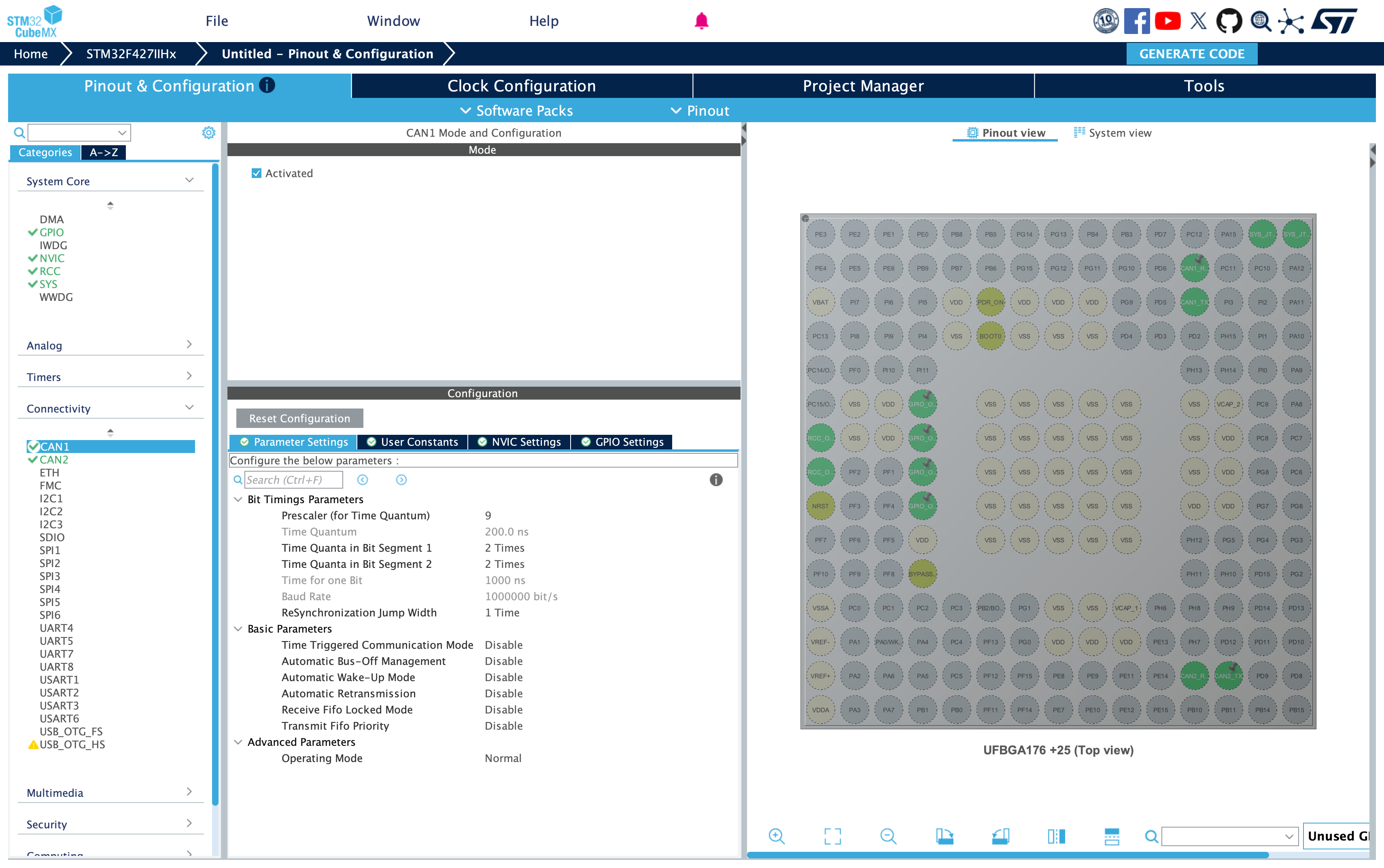
Task: Click the BOOT0 pin on the chip
Action: pos(990,336)
